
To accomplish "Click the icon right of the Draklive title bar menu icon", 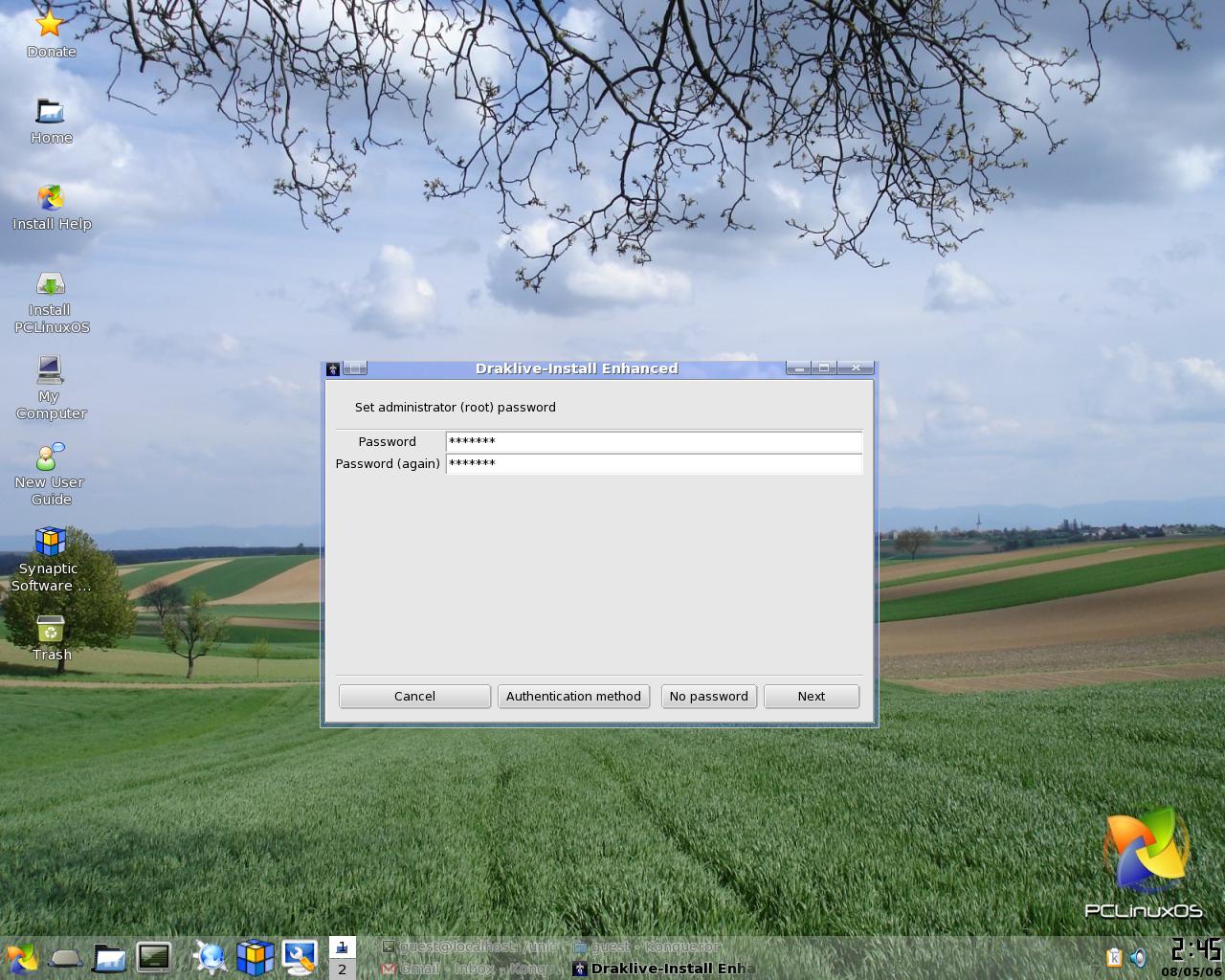I will click(x=355, y=368).
